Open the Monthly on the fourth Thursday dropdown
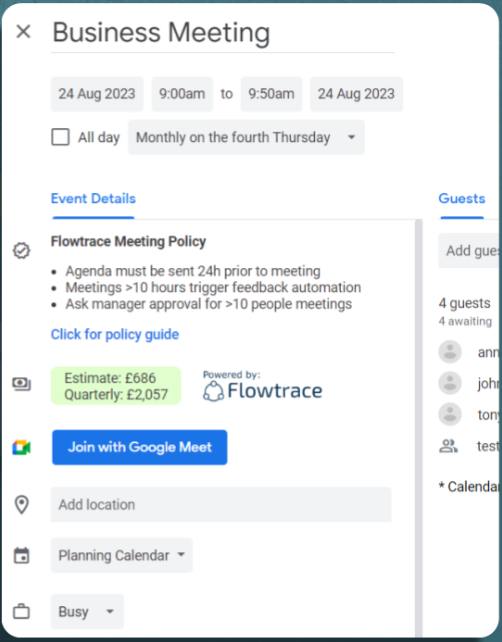The height and width of the screenshot is (642, 502). pyautogui.click(x=246, y=137)
